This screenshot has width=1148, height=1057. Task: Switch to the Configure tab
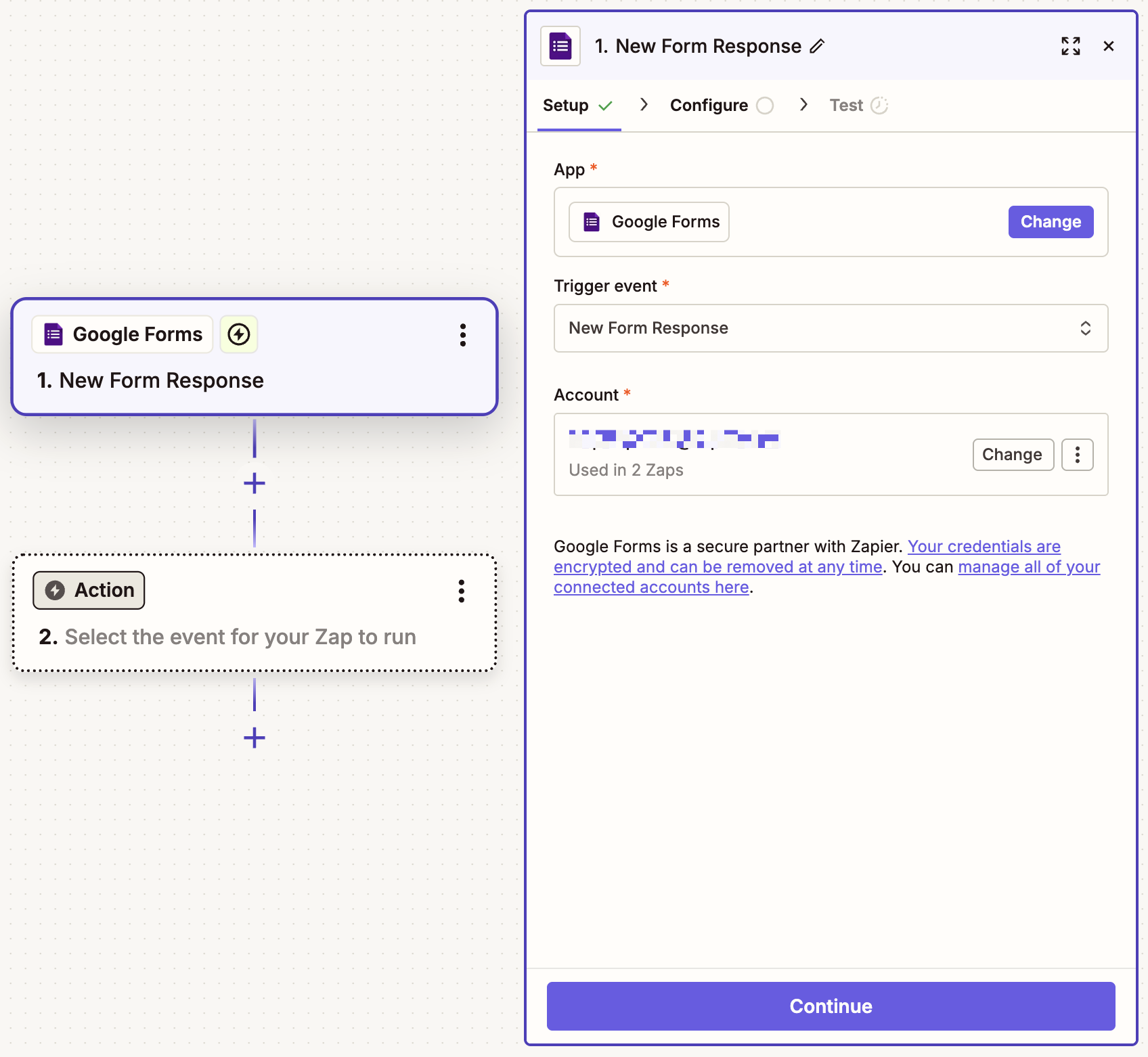709,105
